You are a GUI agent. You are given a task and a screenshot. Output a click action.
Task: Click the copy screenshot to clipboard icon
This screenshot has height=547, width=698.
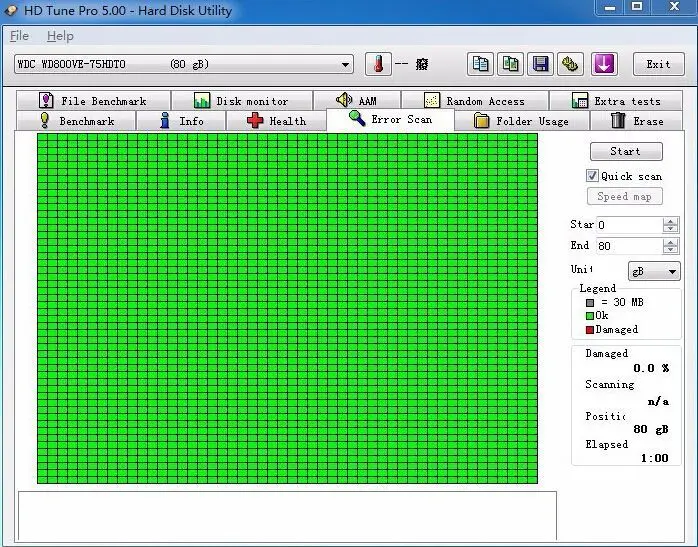(510, 64)
